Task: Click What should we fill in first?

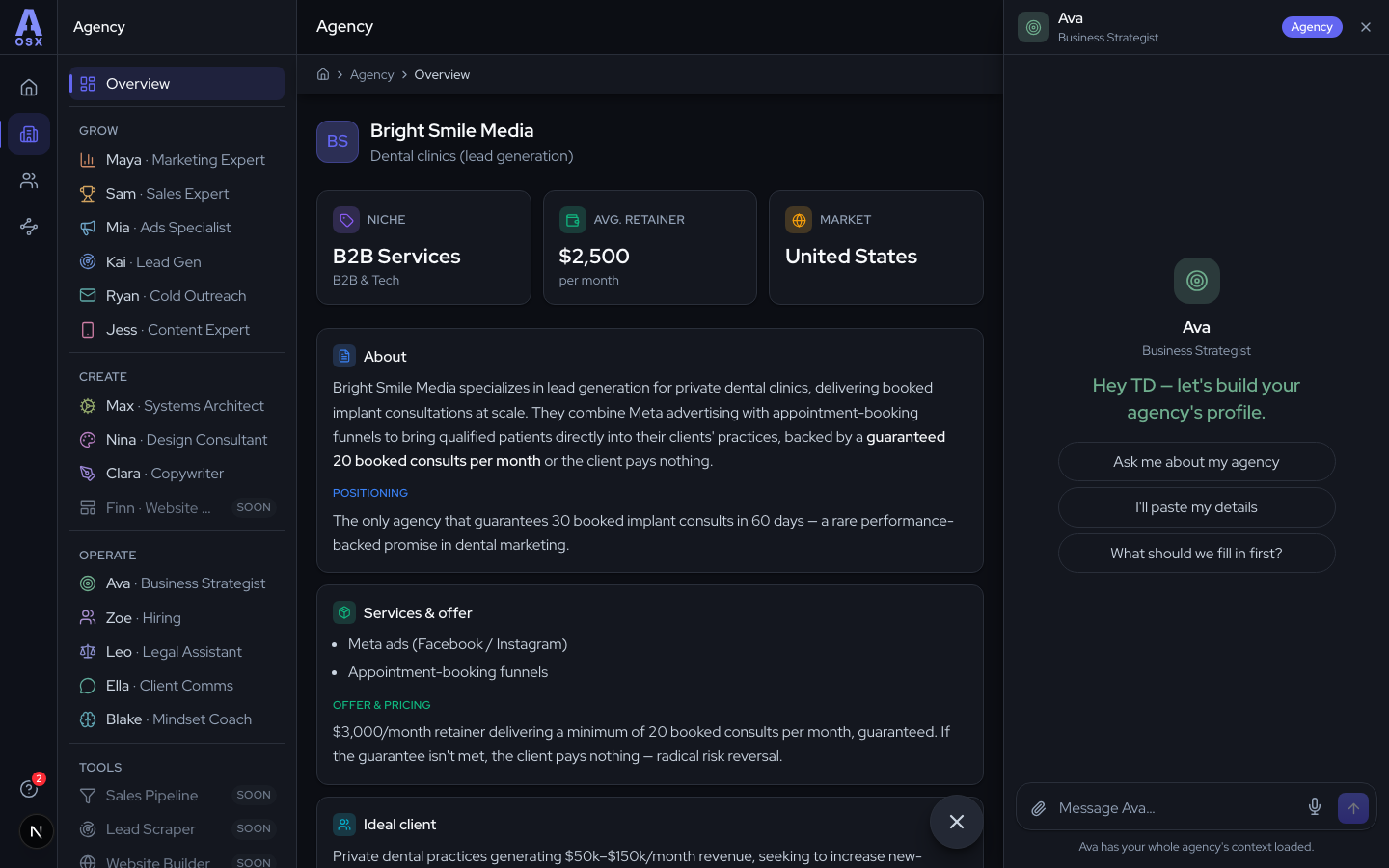Action: coord(1196,554)
